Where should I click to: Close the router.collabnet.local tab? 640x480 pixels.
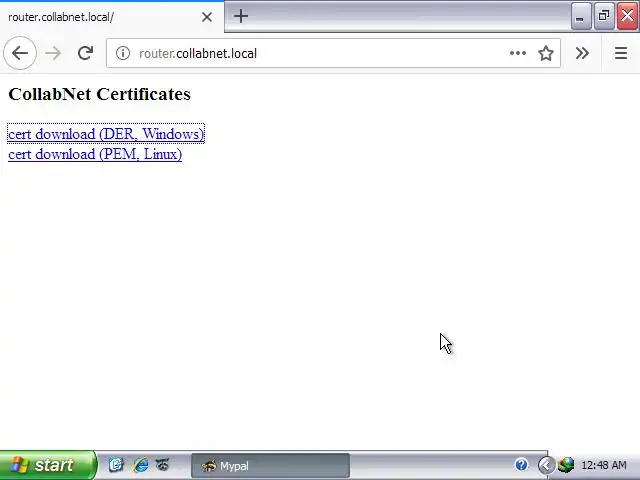207,17
